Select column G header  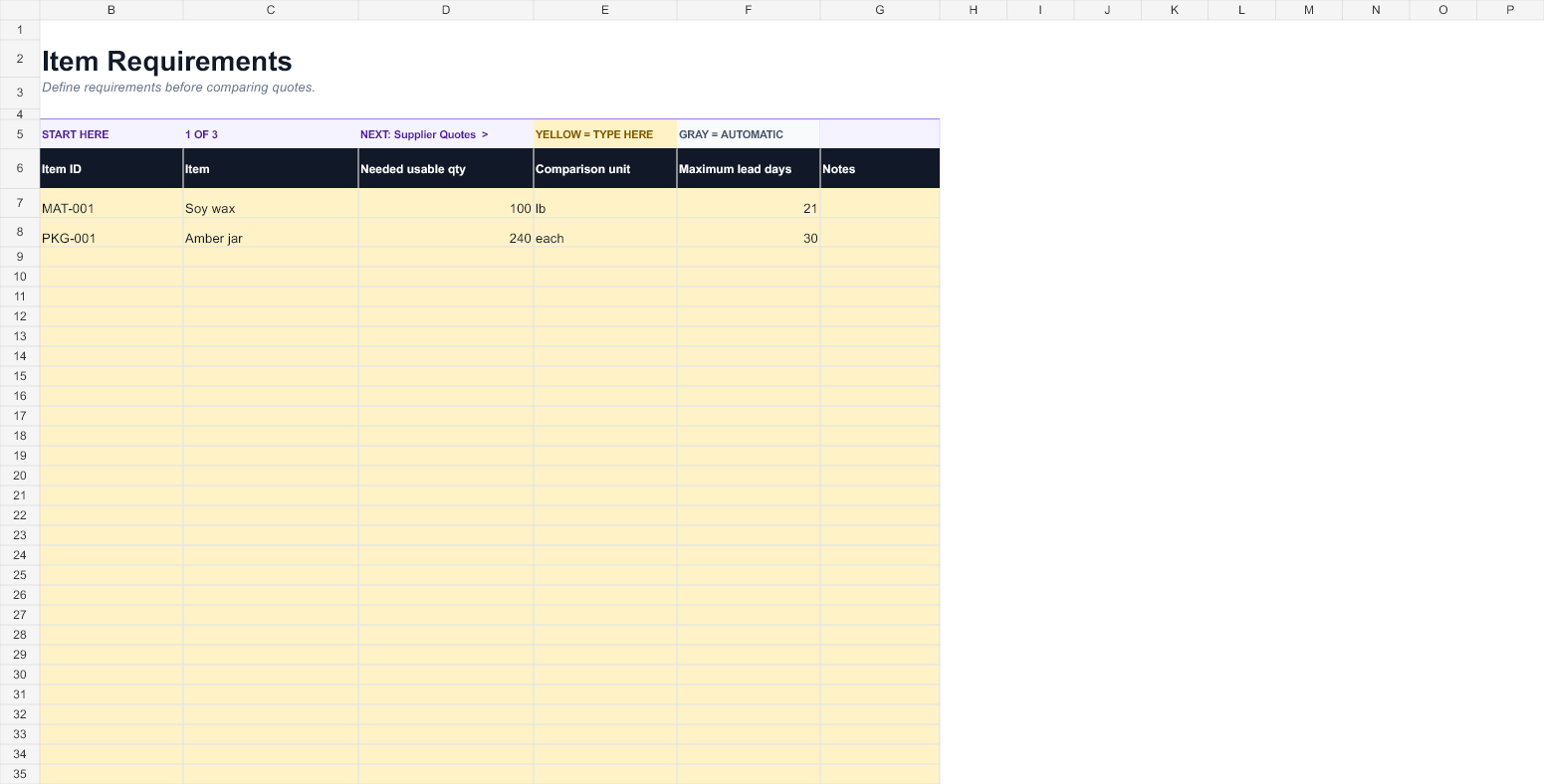[880, 10]
